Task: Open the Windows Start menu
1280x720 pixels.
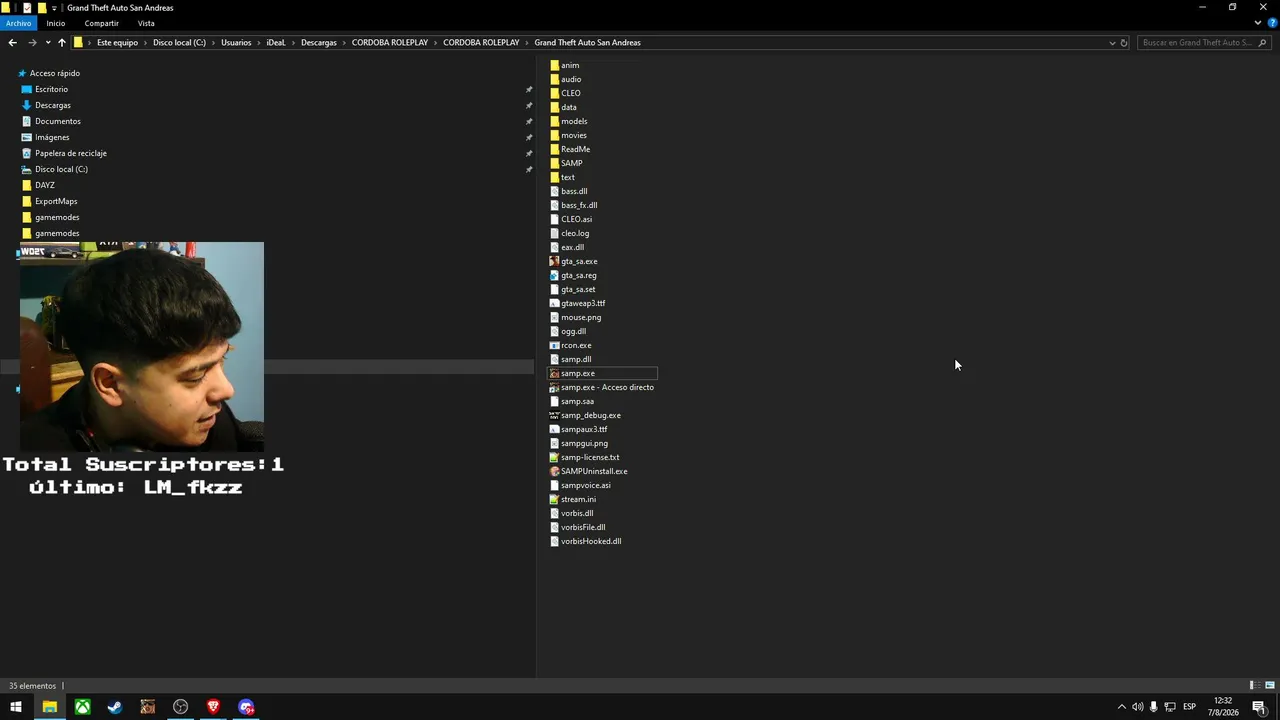Action: pos(16,707)
